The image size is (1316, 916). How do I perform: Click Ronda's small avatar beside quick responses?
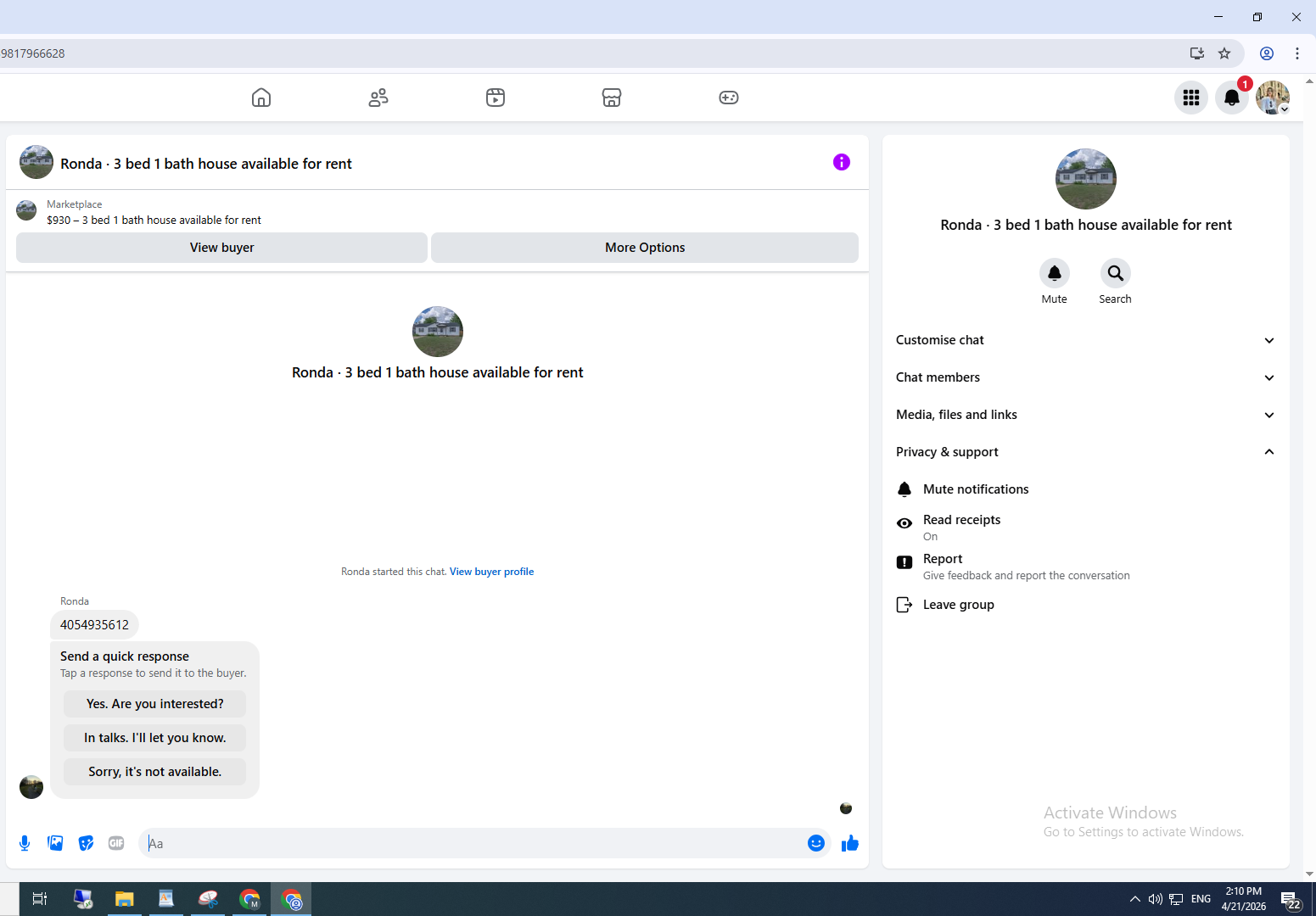tap(31, 787)
